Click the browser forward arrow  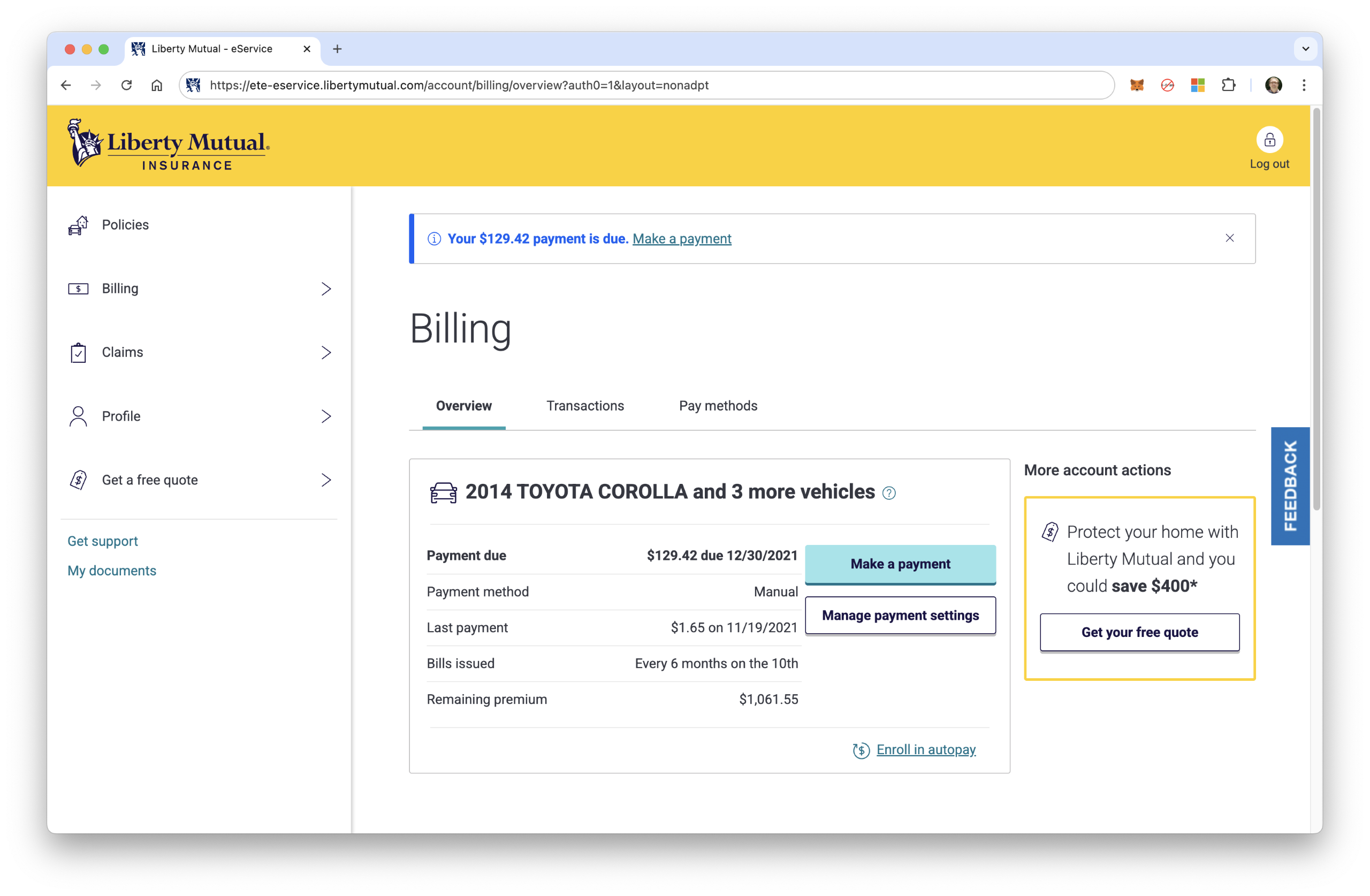tap(96, 85)
